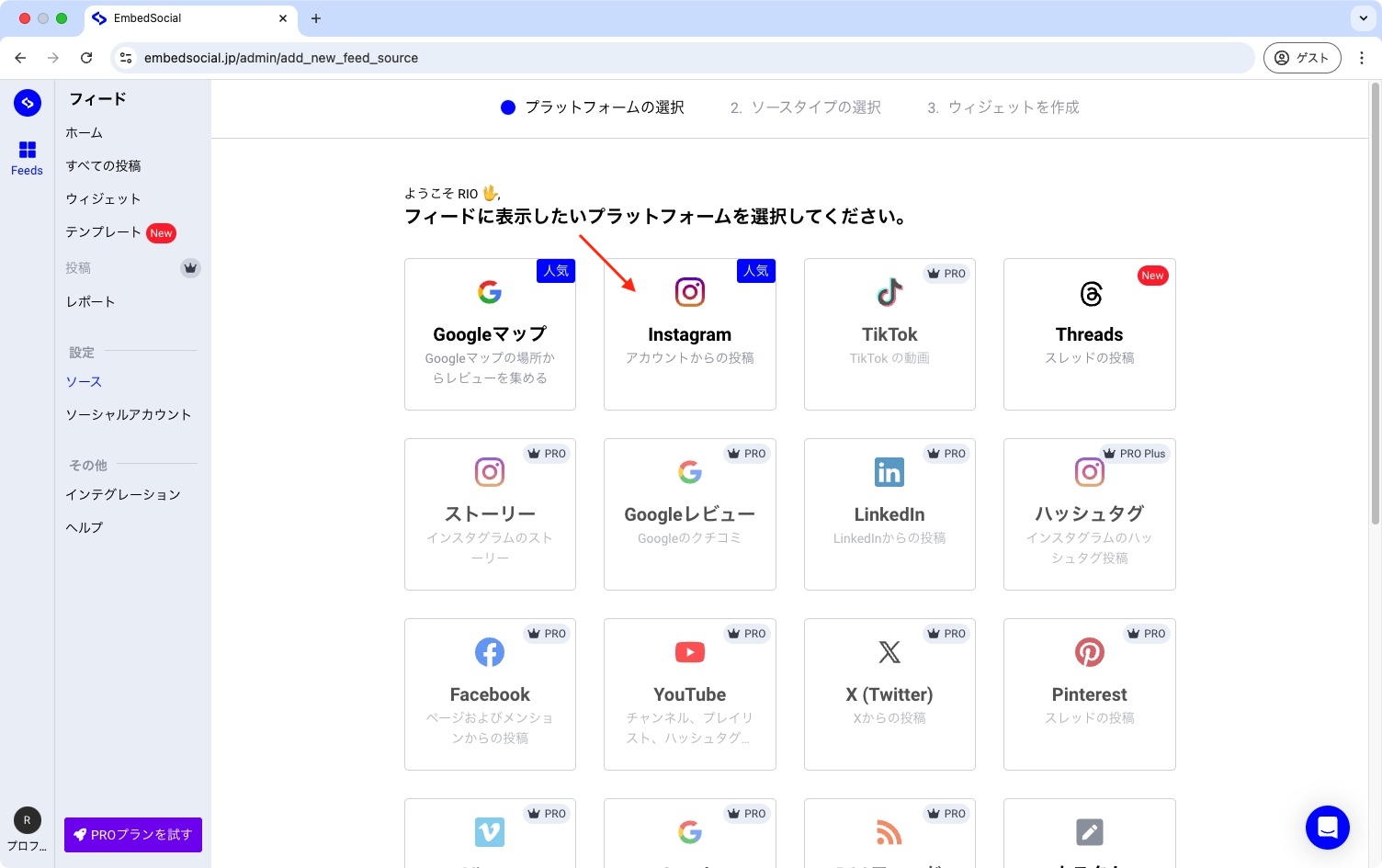Image resolution: width=1382 pixels, height=868 pixels.
Task: Select step 3 ウィジェットを作成
Action: point(1003,107)
